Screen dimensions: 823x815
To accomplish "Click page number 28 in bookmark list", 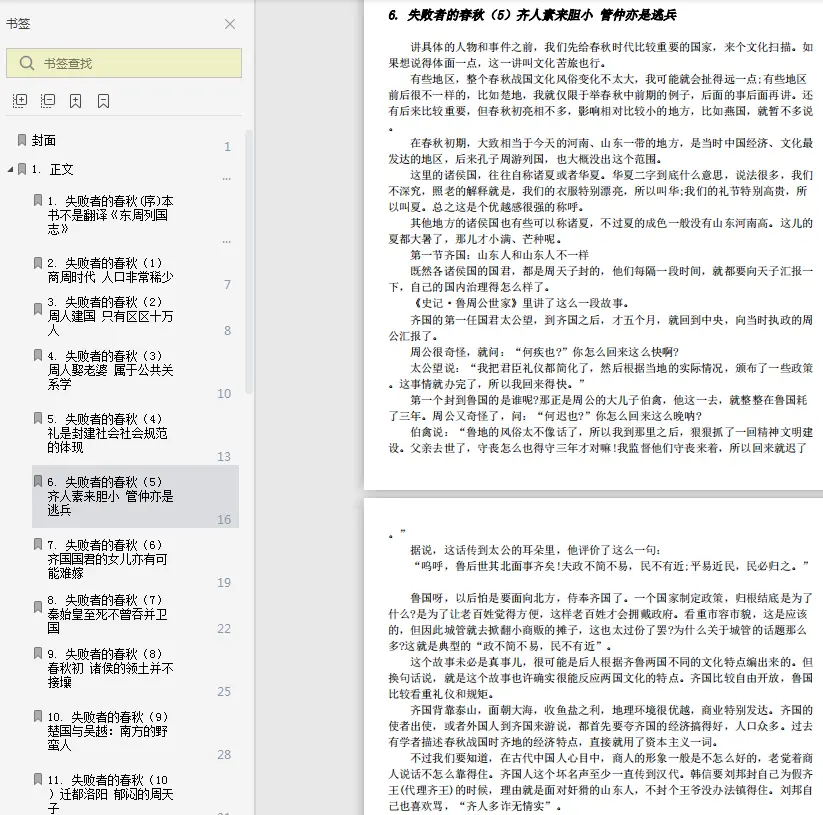I will click(x=224, y=755).
